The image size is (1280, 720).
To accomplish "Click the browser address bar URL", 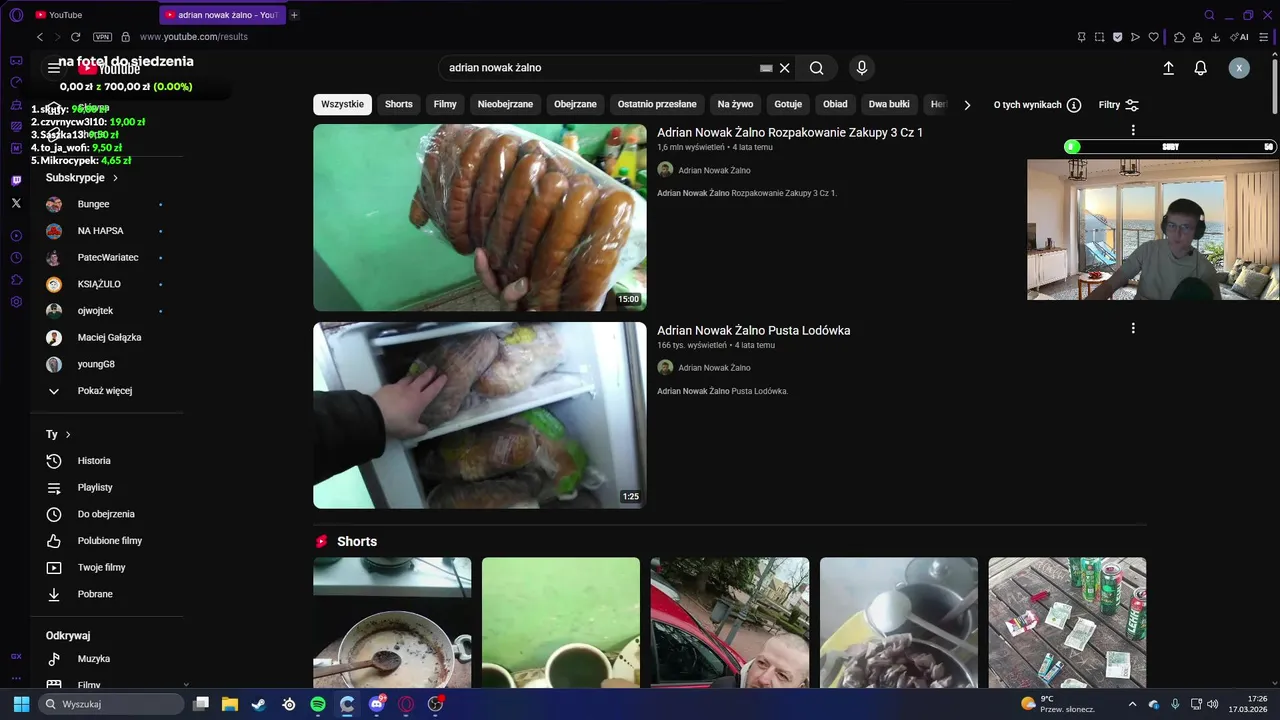I will click(194, 37).
